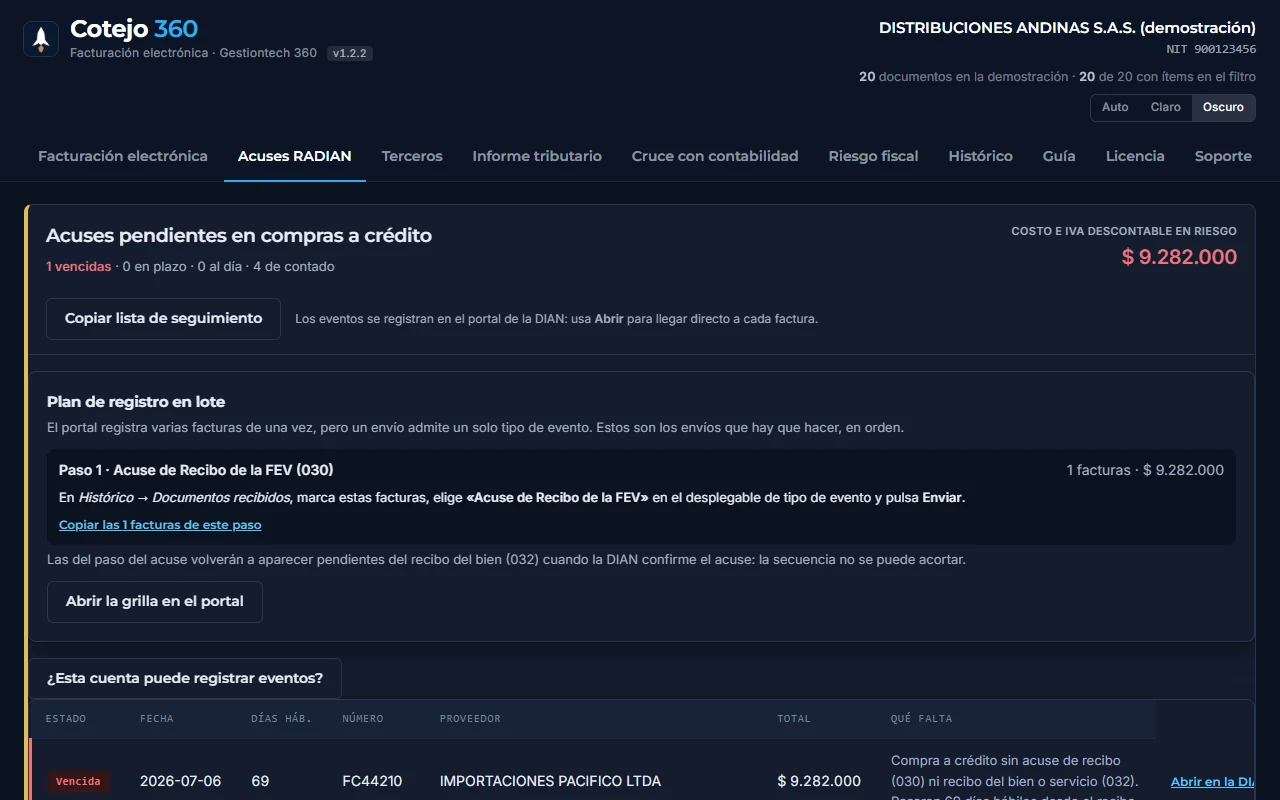Viewport: 1280px width, 800px height.
Task: Click the Cotejo 360 rocket logo
Action: tap(41, 39)
